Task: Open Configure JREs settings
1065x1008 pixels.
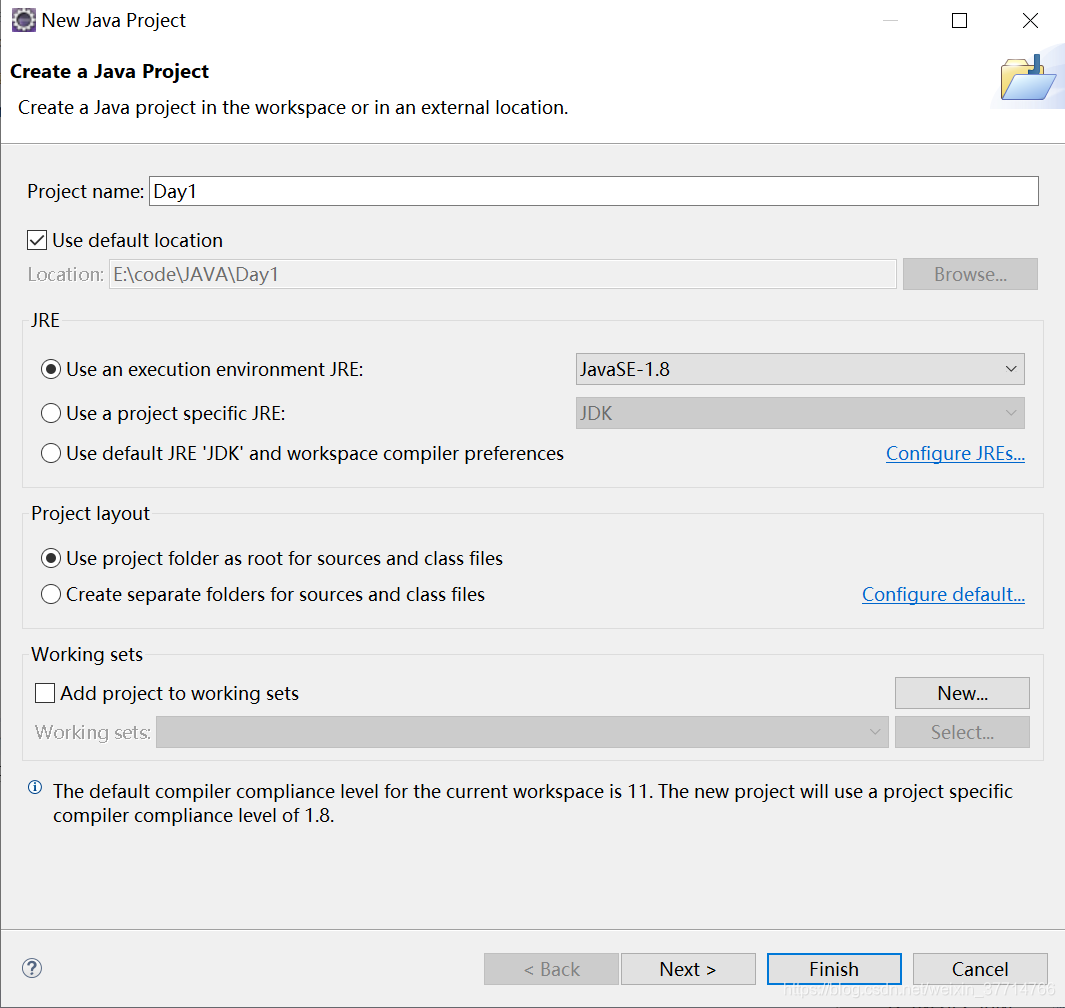Action: 955,452
